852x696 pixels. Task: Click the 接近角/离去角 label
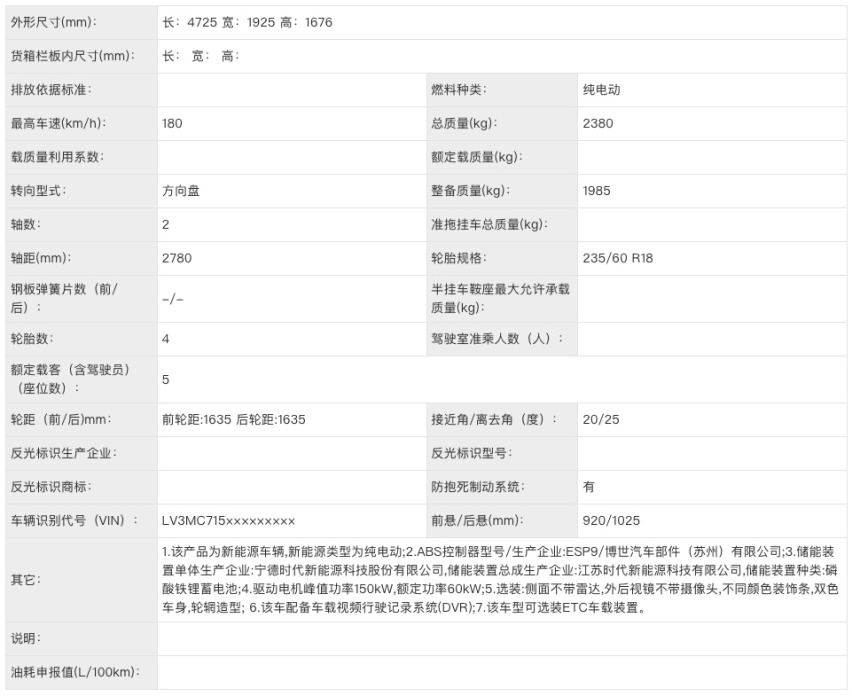493,419
